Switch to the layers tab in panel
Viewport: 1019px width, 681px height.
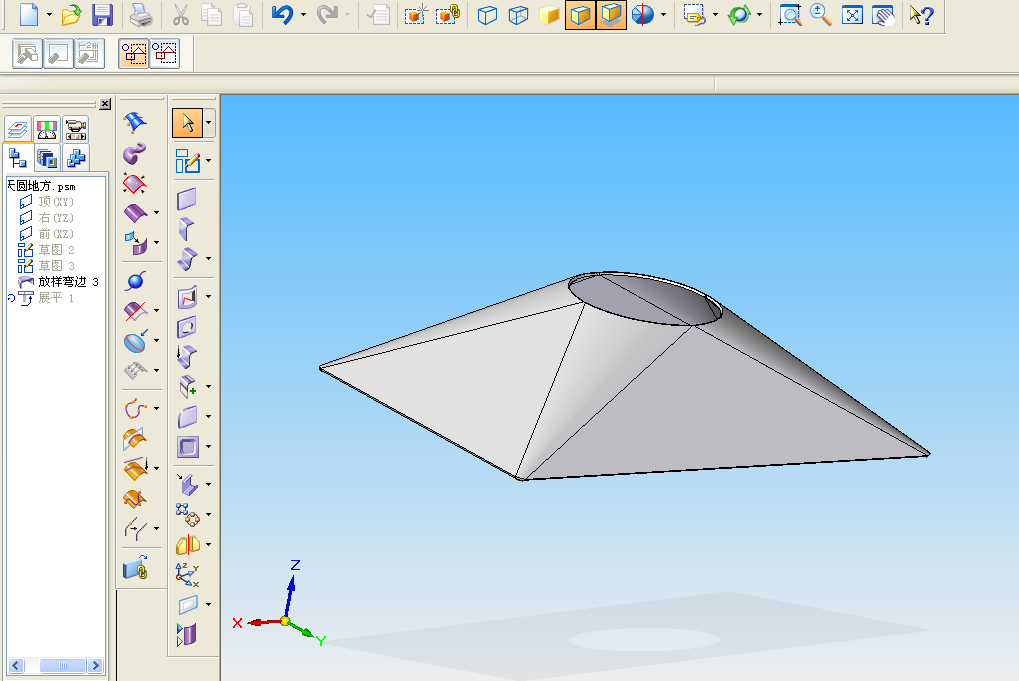[18, 129]
